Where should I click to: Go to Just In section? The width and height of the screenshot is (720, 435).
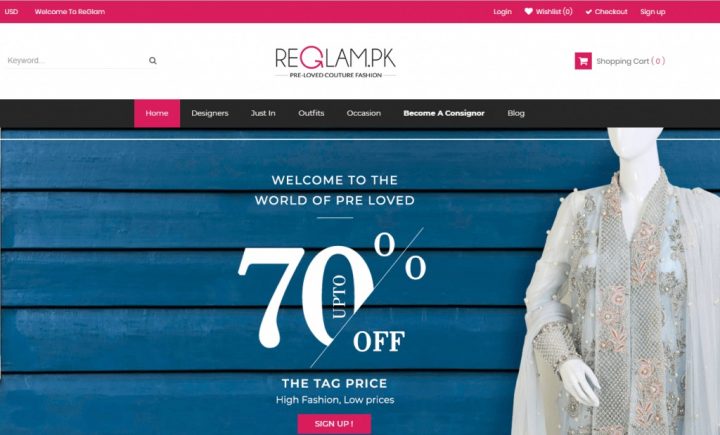click(263, 113)
